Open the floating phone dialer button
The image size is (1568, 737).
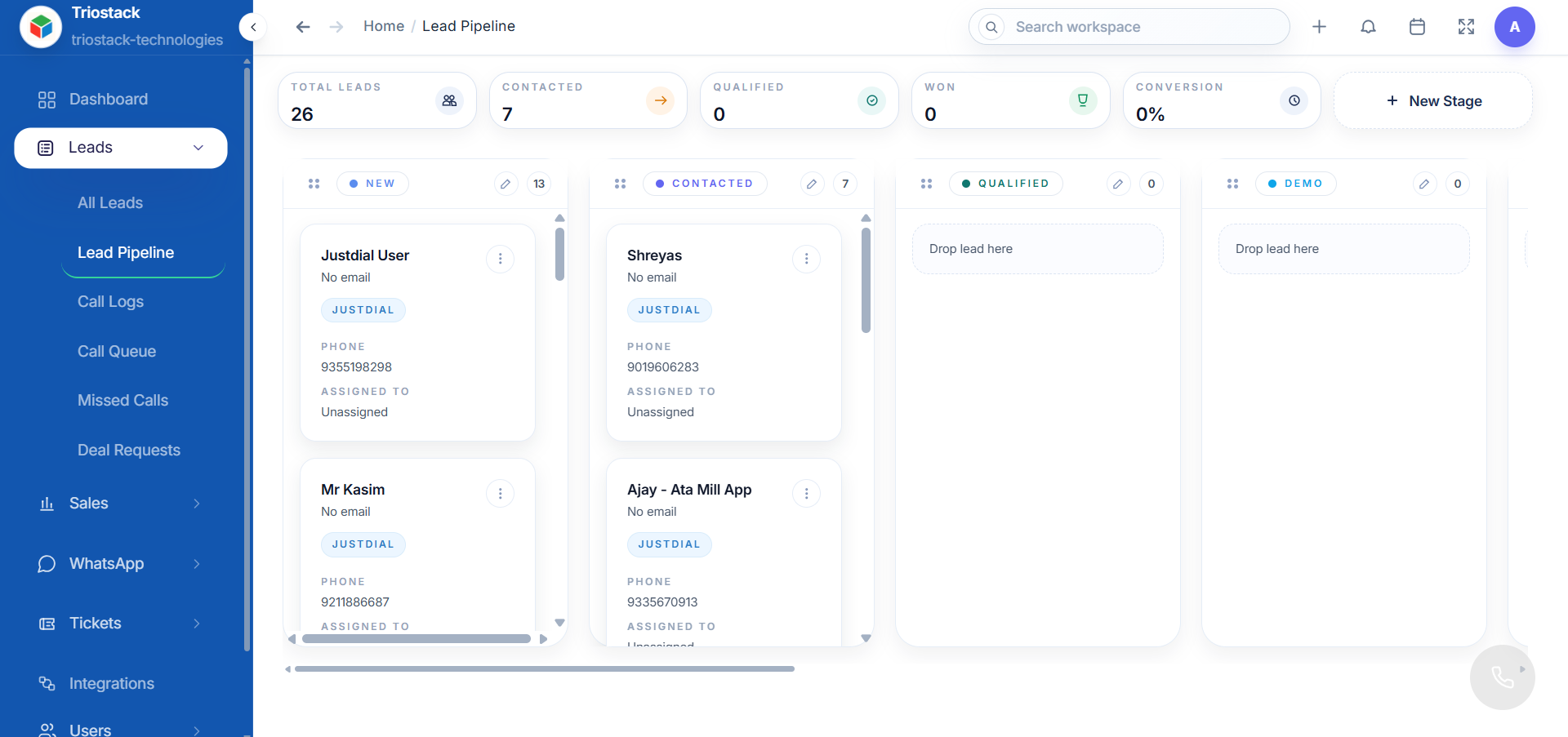[x=1502, y=677]
